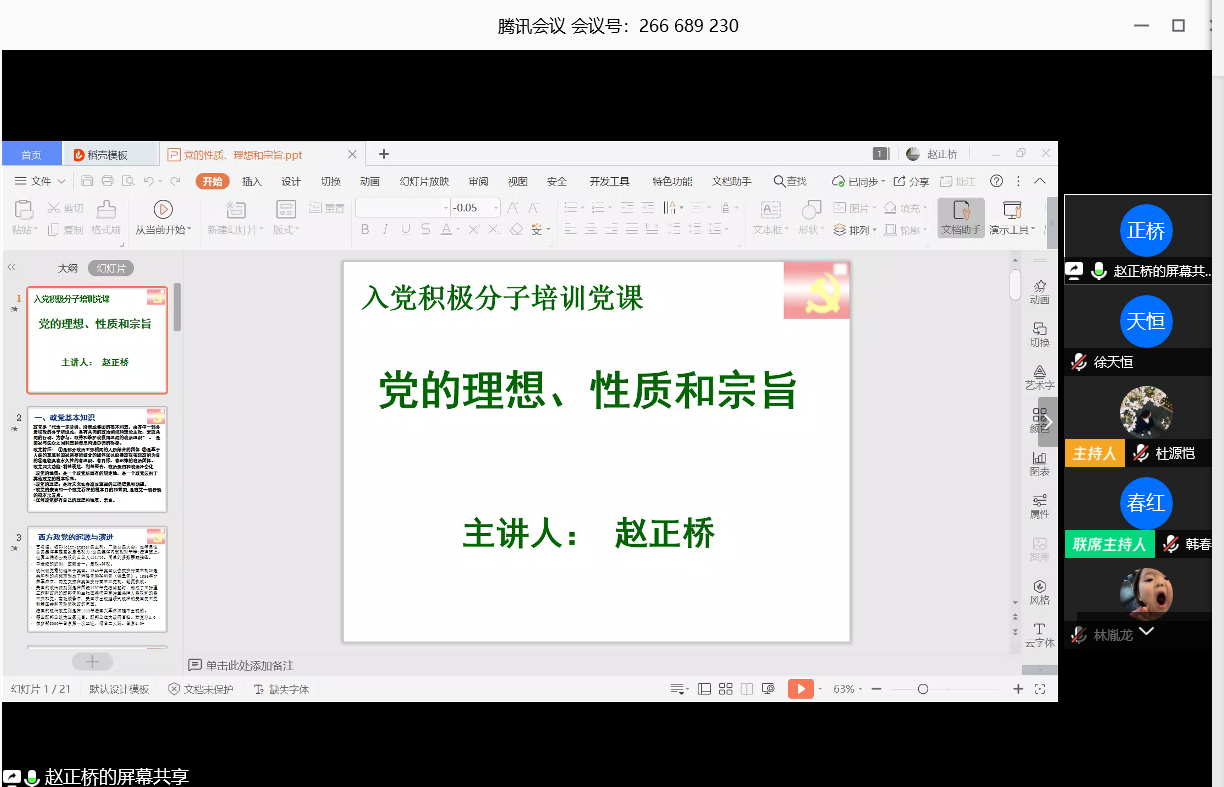Collapse the slide panel with double-chevron icon
1224x787 pixels.
(12, 268)
